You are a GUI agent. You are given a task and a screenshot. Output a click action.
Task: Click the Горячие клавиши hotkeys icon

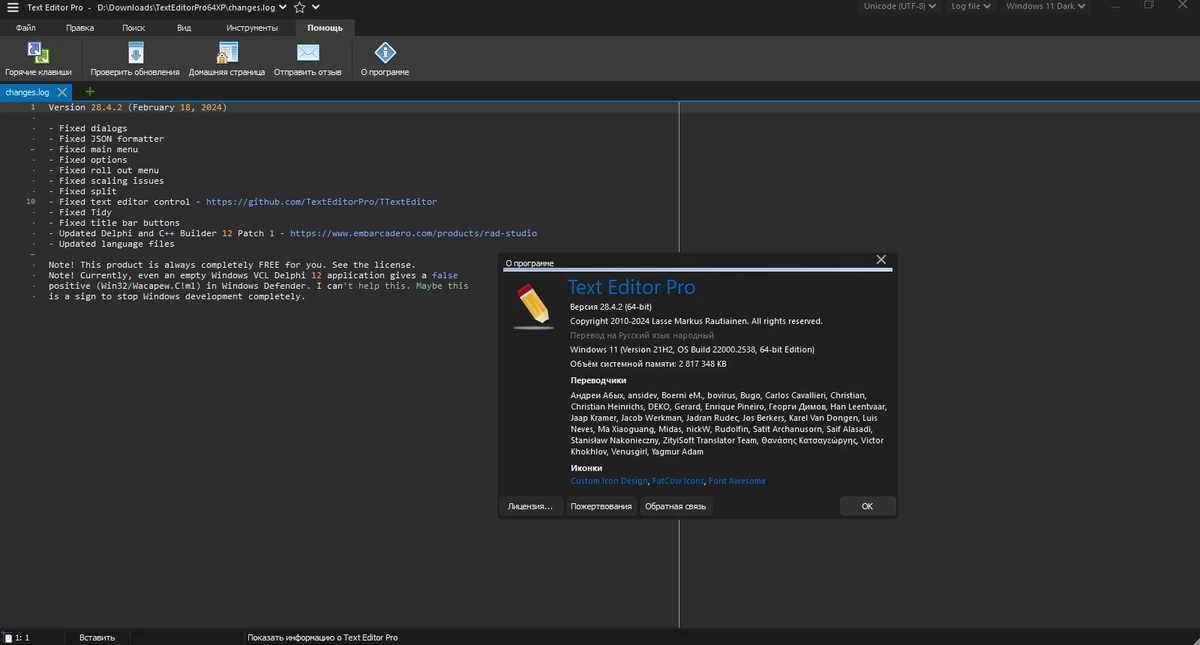point(38,52)
